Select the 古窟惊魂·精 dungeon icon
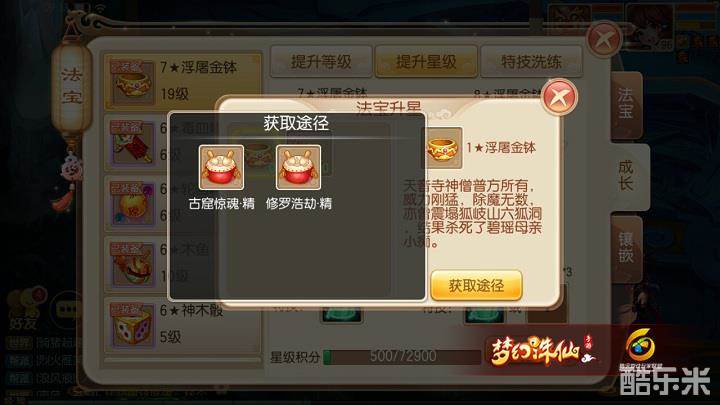 click(221, 167)
